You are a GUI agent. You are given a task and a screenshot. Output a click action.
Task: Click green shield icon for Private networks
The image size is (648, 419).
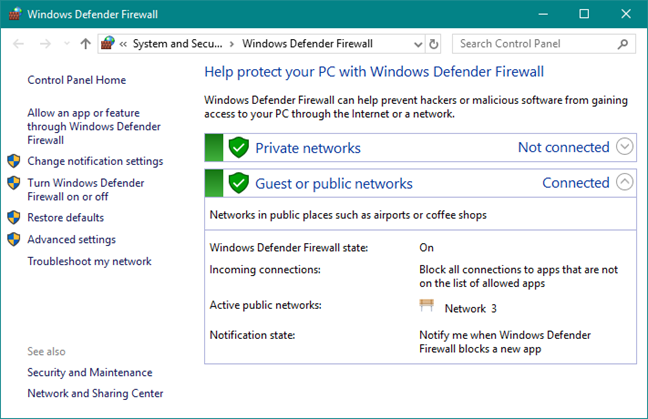[238, 147]
